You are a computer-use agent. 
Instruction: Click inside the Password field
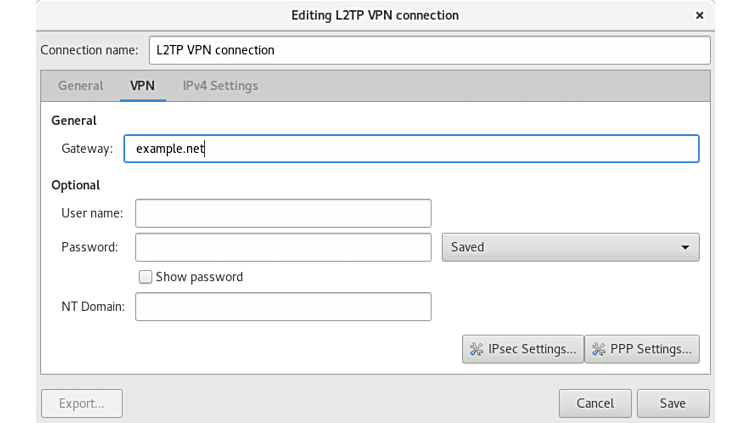coord(283,247)
